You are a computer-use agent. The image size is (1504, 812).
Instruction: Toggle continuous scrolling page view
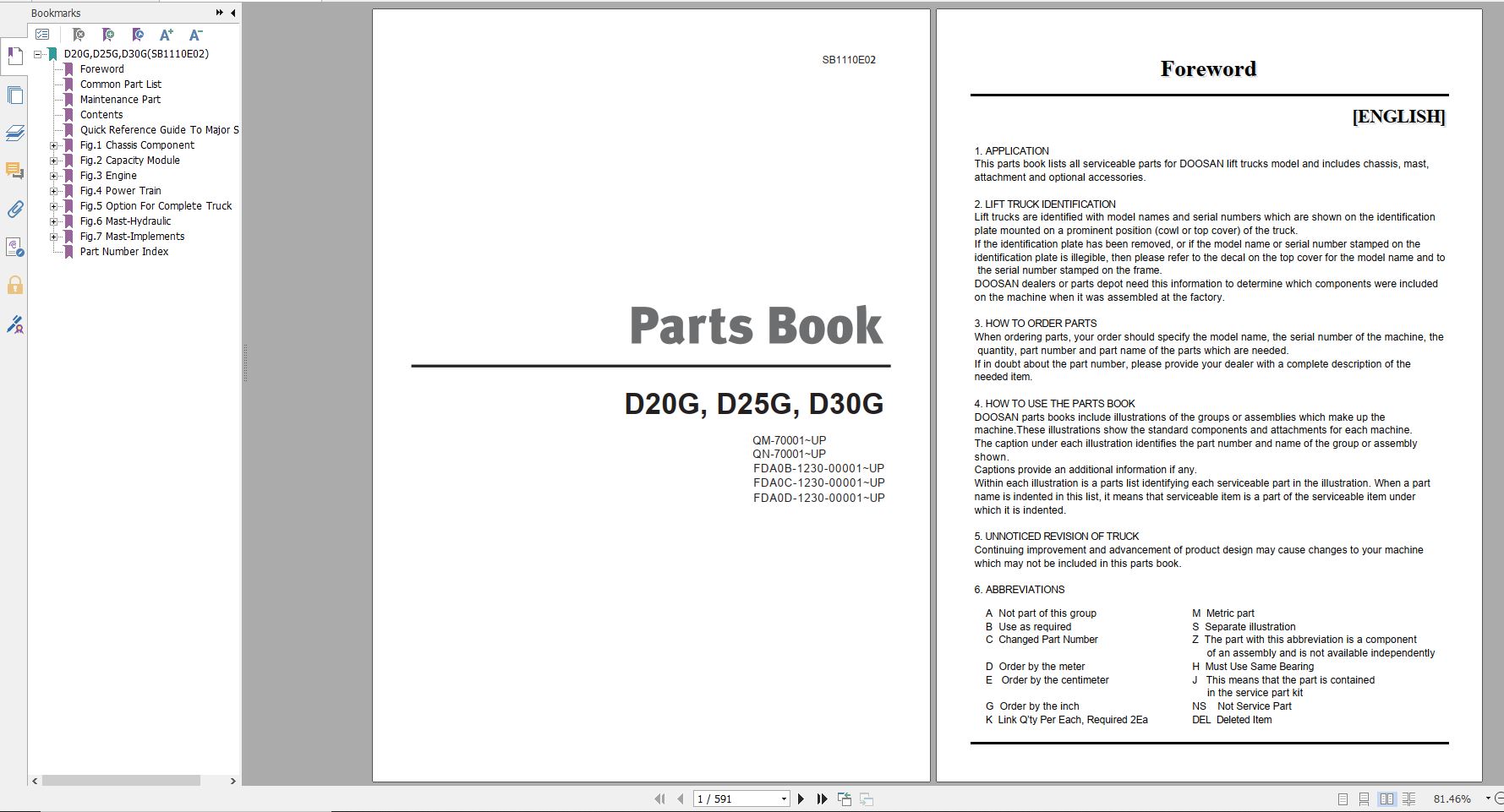point(1364,798)
